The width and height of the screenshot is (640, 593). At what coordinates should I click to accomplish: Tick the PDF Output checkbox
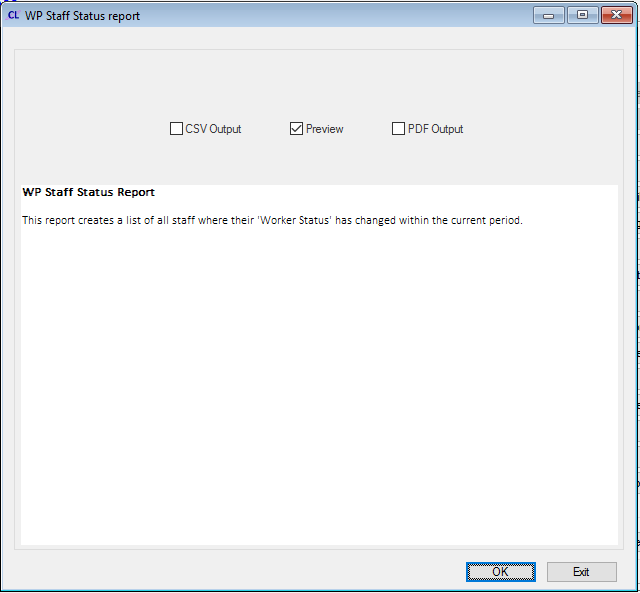(x=398, y=129)
